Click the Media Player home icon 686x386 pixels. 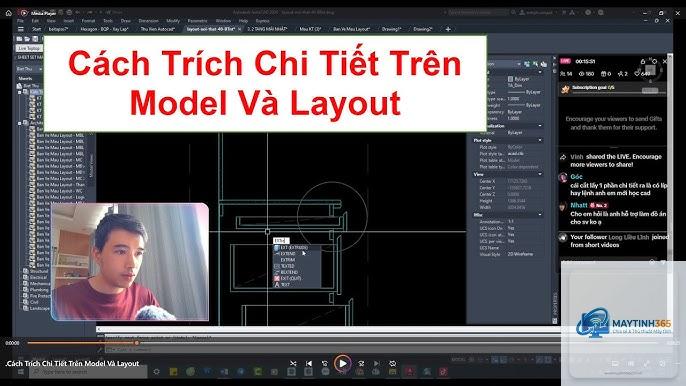coord(8,13)
